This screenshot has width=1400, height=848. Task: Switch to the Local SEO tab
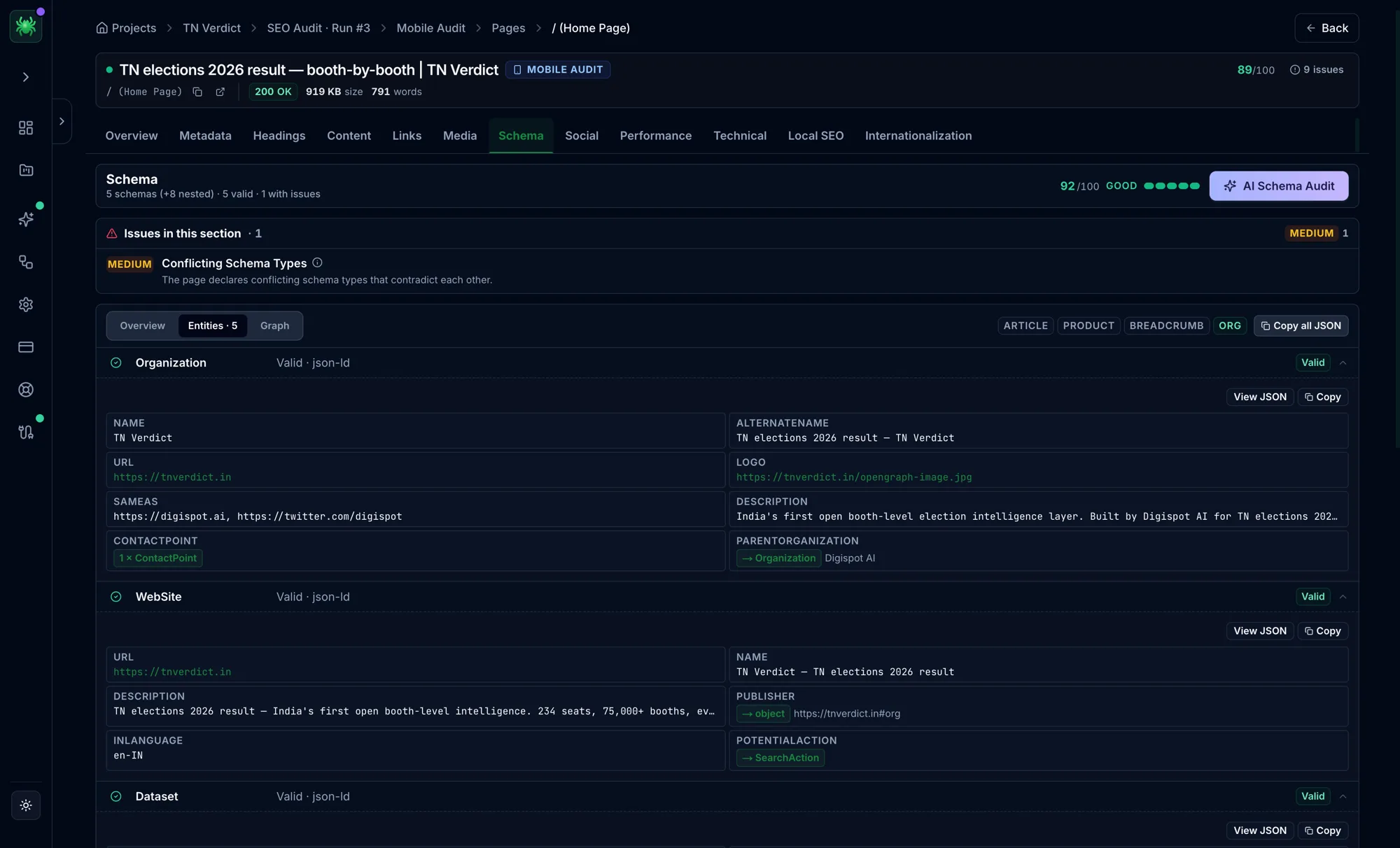click(x=815, y=136)
